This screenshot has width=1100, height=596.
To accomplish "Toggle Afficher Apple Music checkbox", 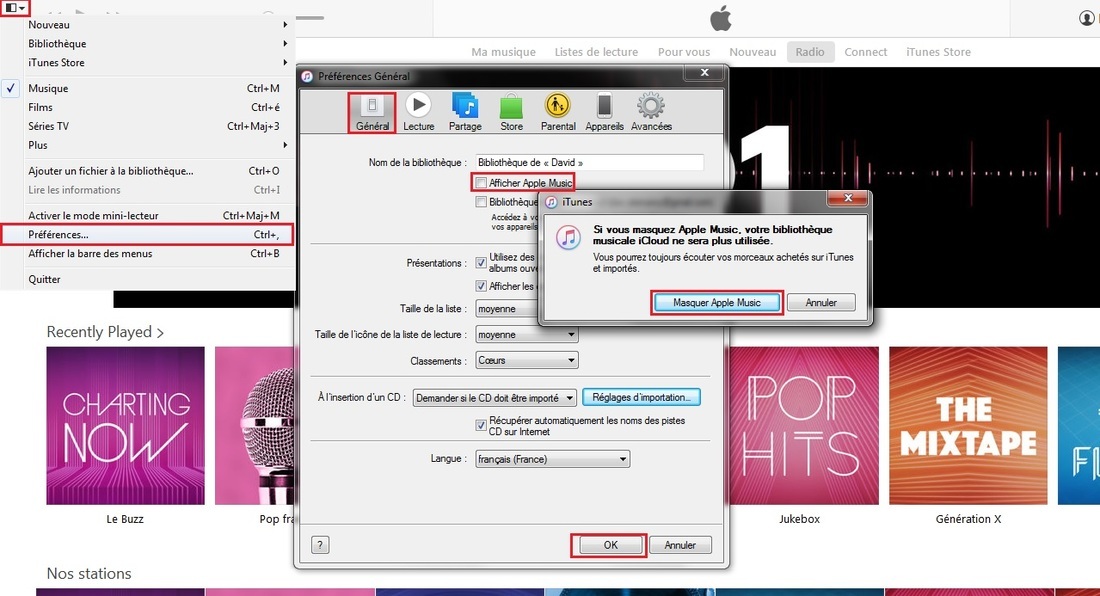I will pos(481,183).
